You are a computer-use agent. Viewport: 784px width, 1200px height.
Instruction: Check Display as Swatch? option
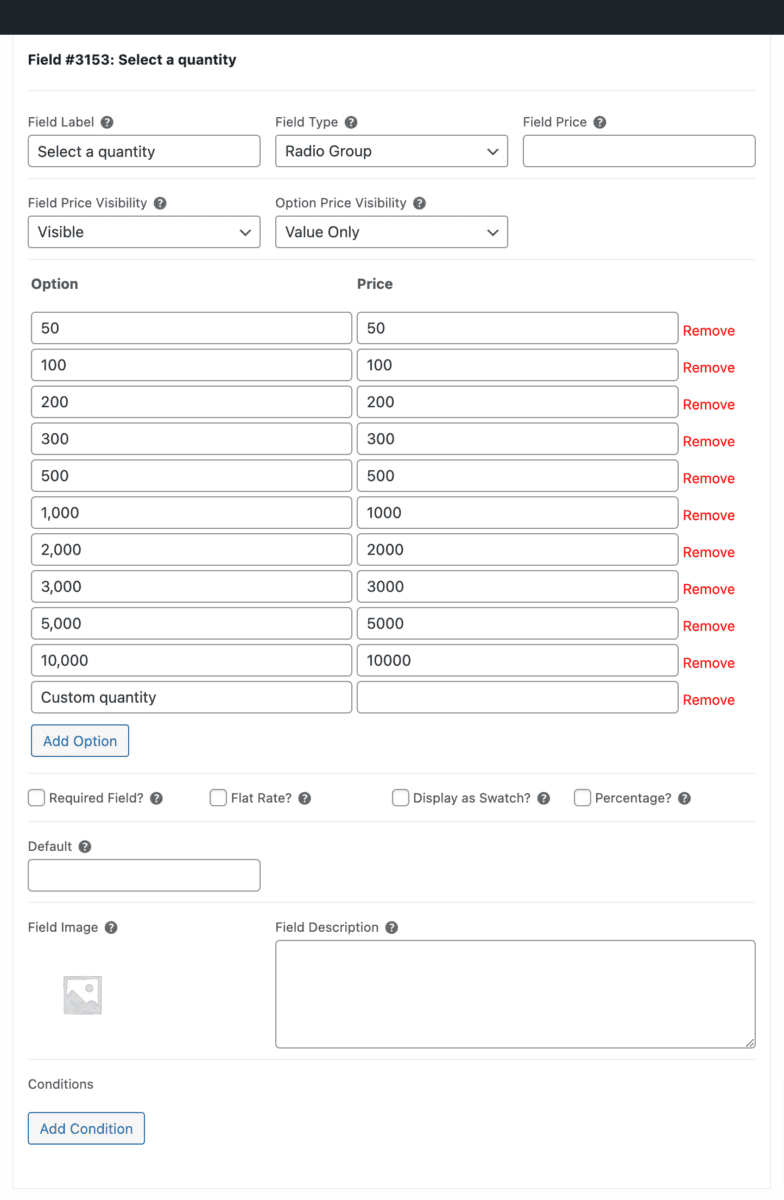[x=400, y=798]
